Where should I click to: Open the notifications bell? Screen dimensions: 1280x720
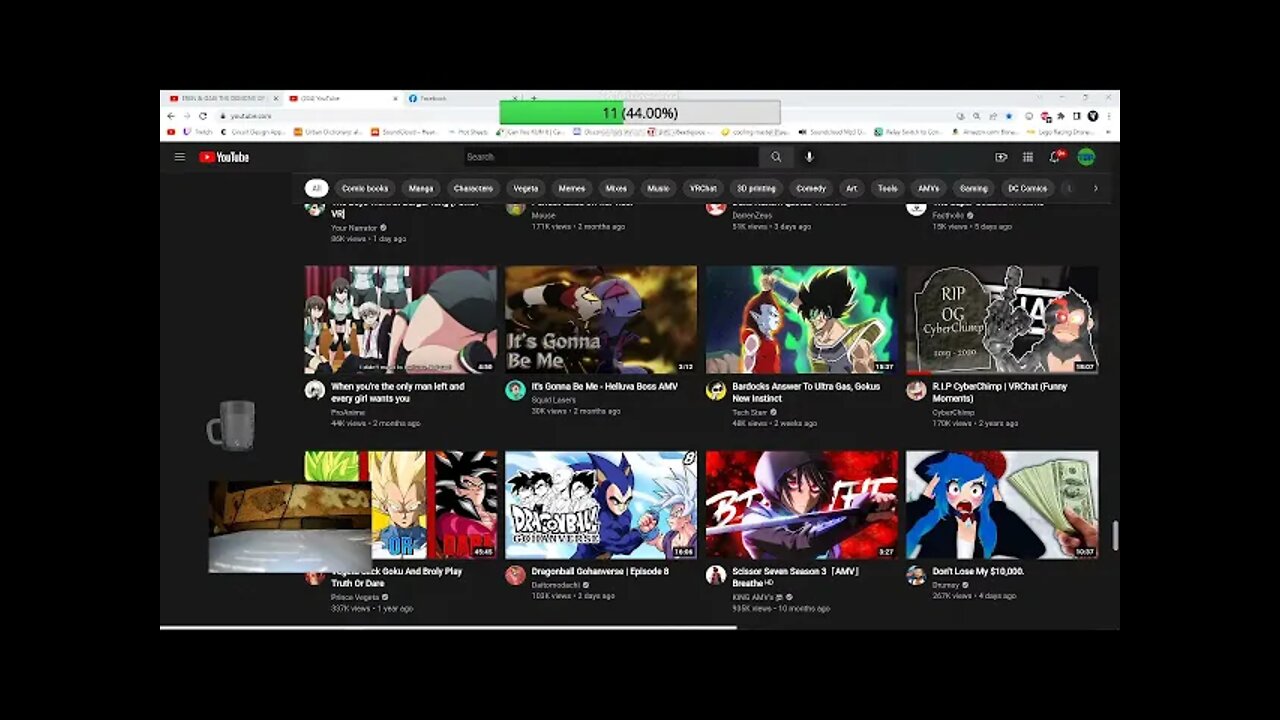tap(1055, 157)
